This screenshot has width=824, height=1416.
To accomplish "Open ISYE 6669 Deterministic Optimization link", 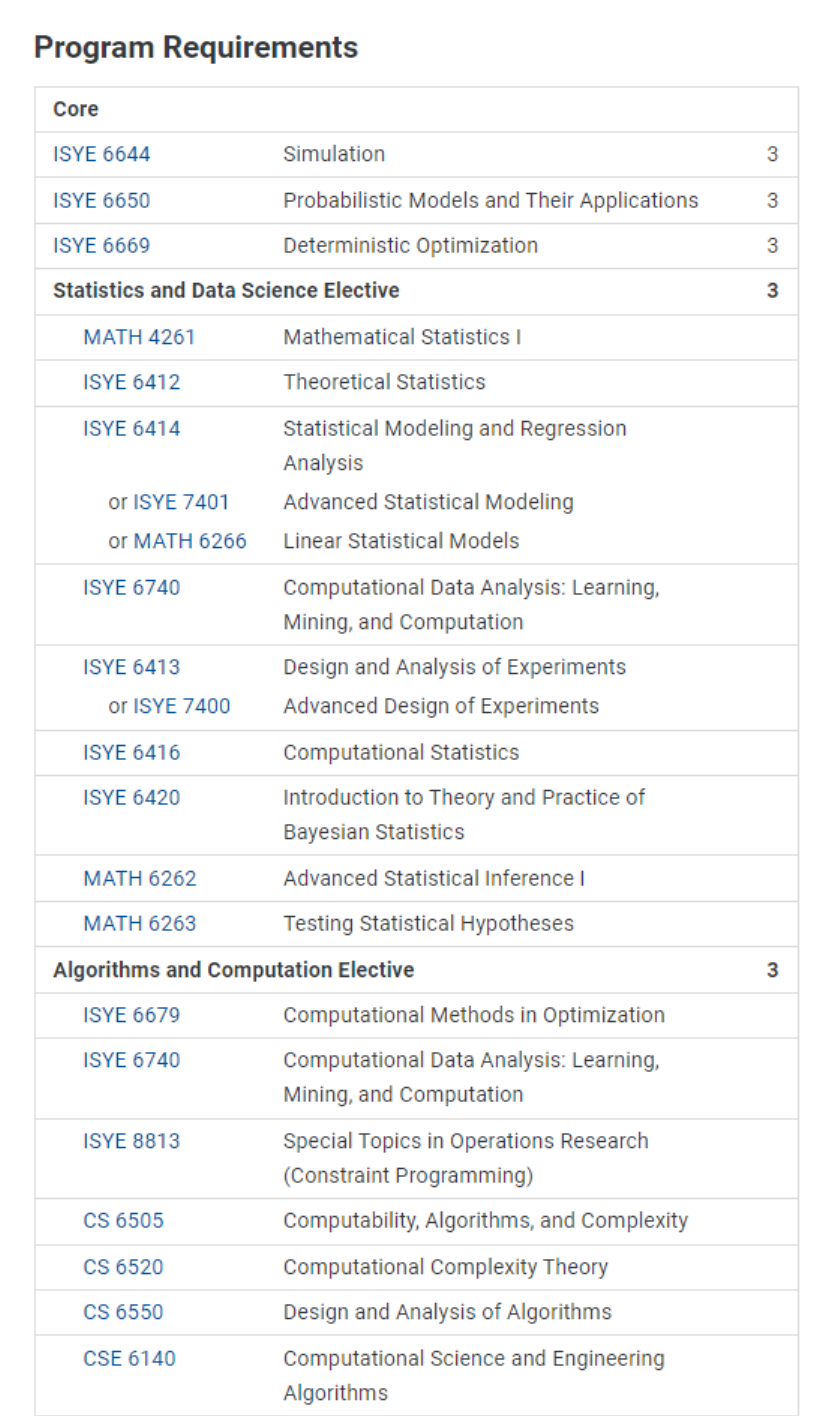I will click(101, 245).
